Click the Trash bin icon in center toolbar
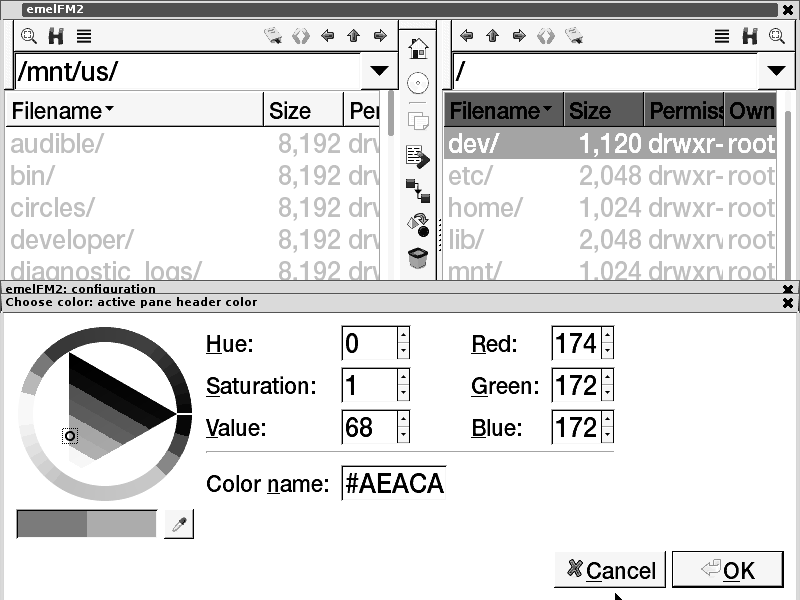 [x=418, y=258]
